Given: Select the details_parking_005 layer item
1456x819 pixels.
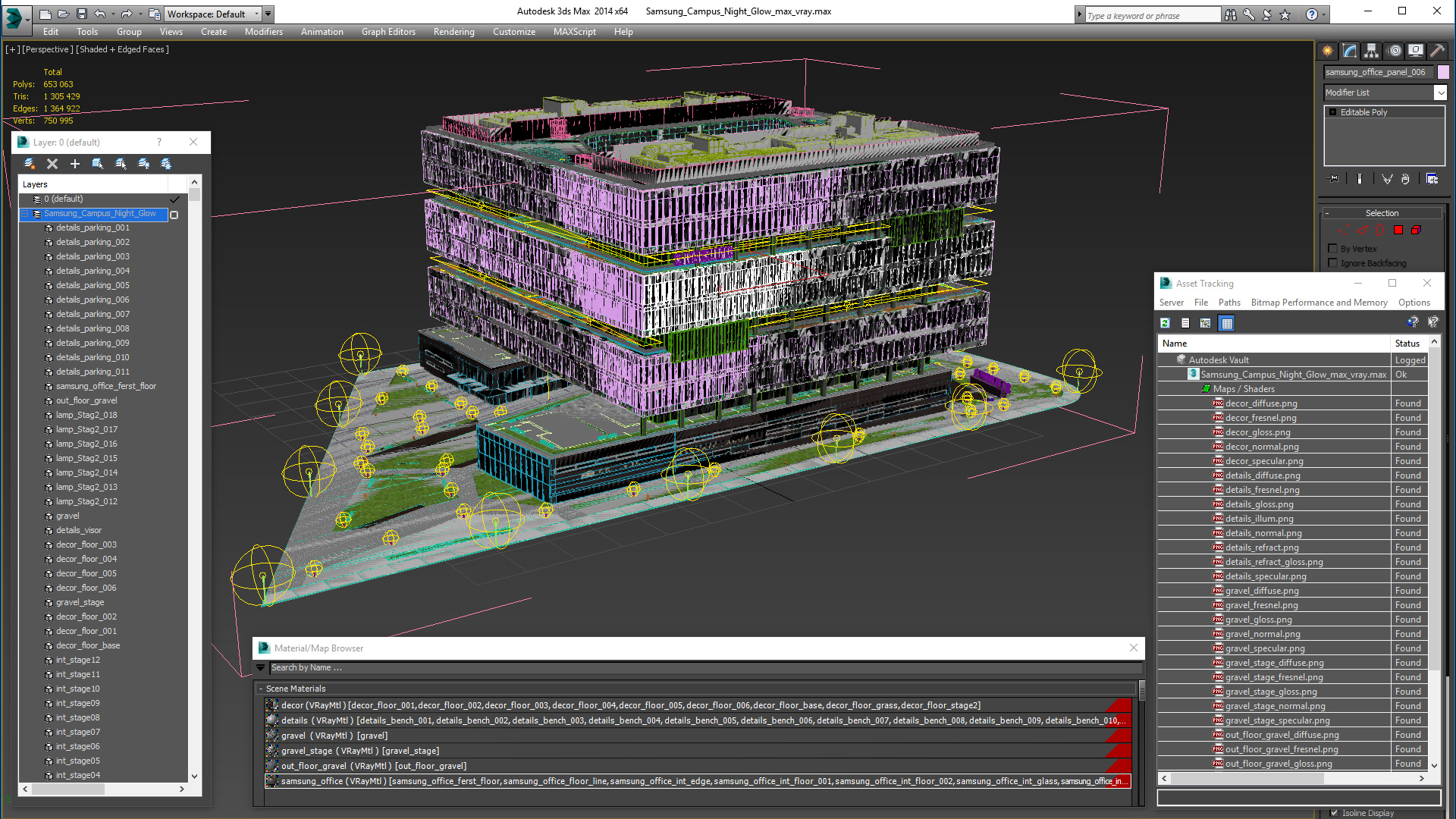Looking at the screenshot, I should click(x=93, y=286).
